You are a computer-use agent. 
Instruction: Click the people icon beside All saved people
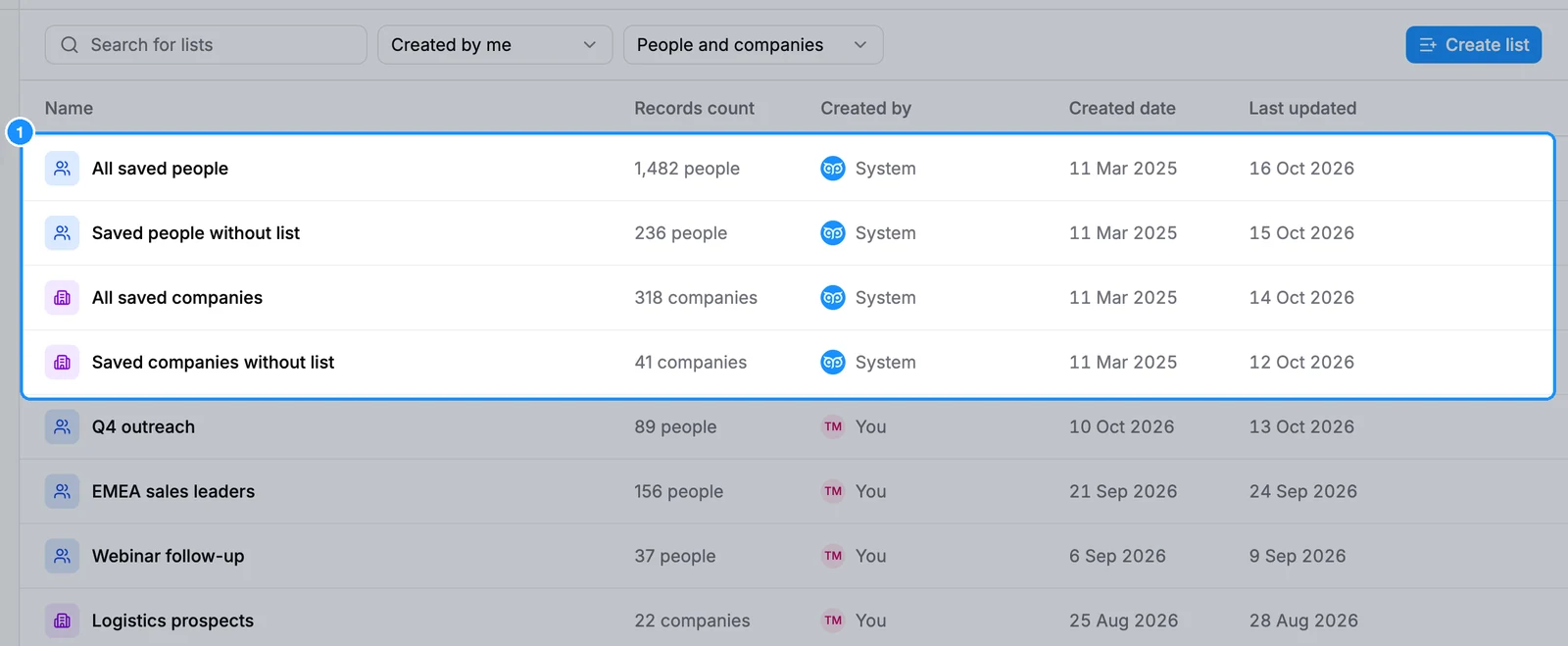coord(62,169)
